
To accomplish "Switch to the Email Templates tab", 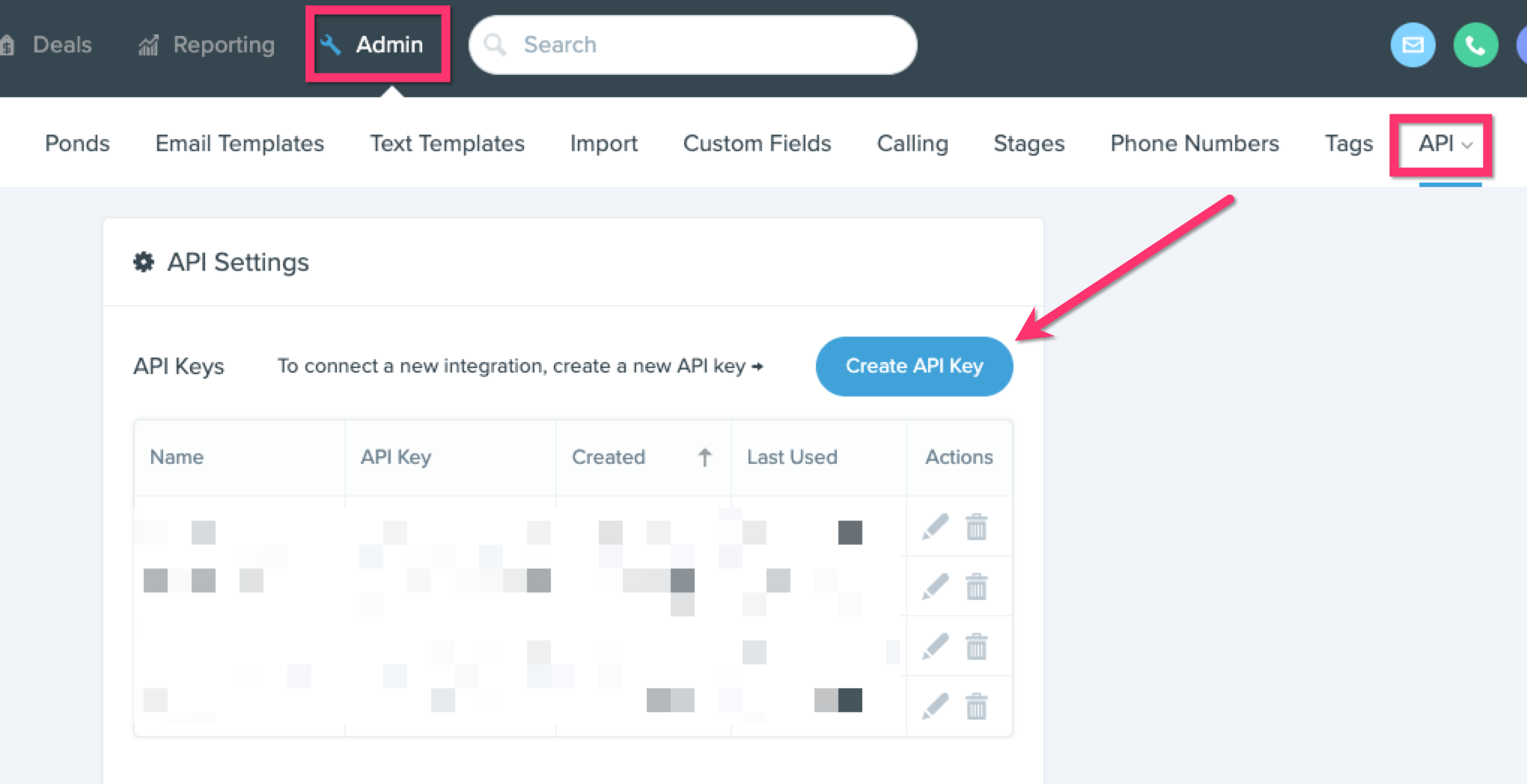I will [x=240, y=144].
